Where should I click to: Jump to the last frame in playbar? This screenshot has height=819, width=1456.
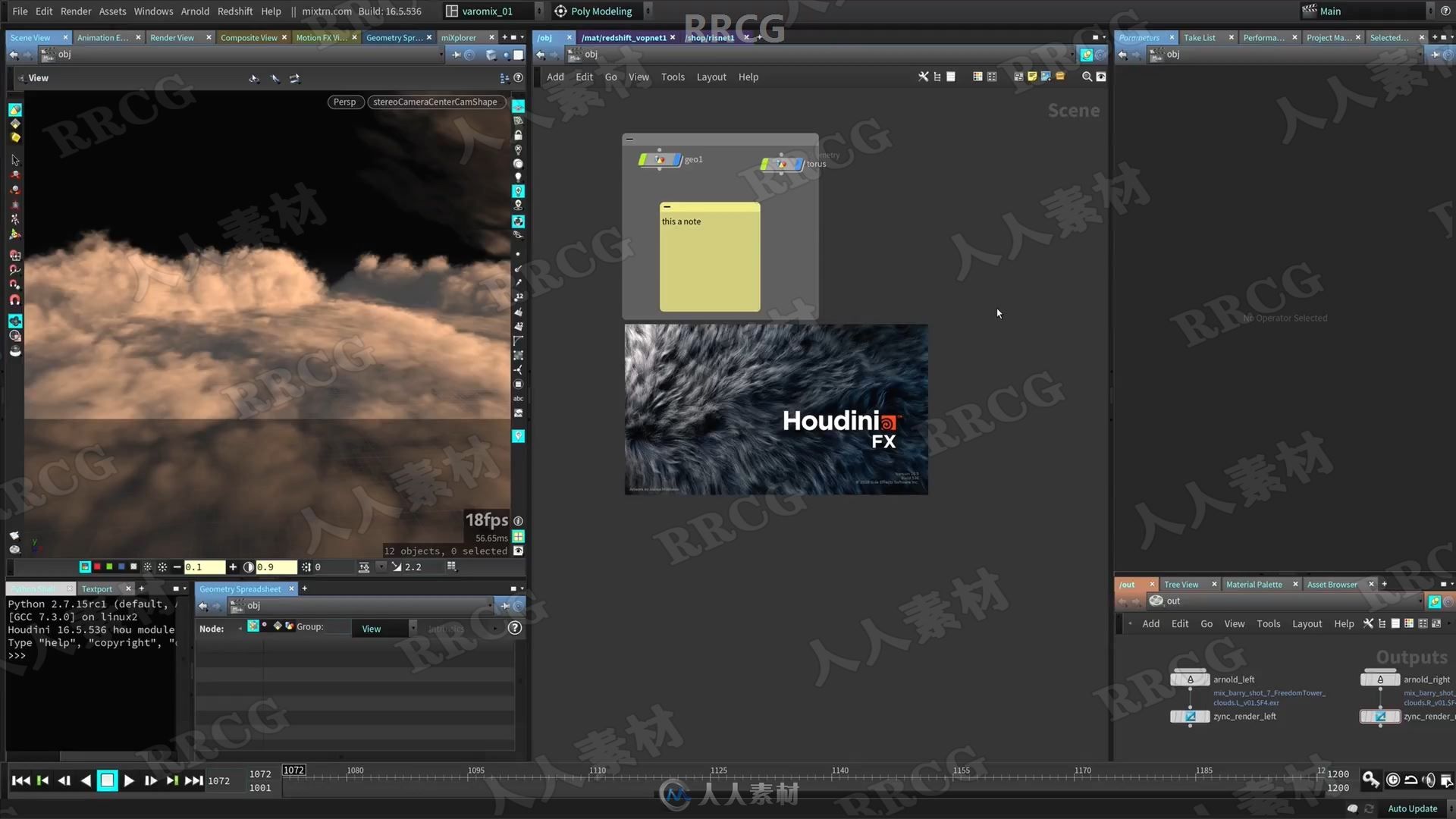click(194, 780)
